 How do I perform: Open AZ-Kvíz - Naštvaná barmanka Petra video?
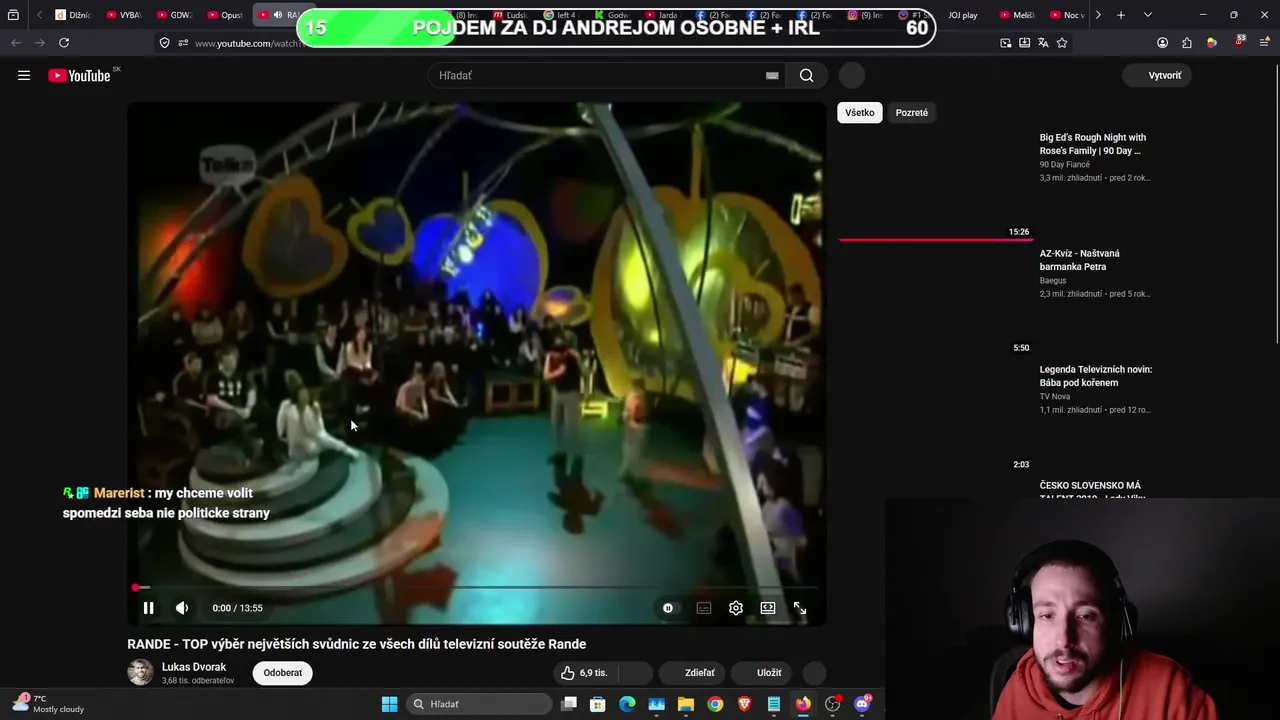1080,260
